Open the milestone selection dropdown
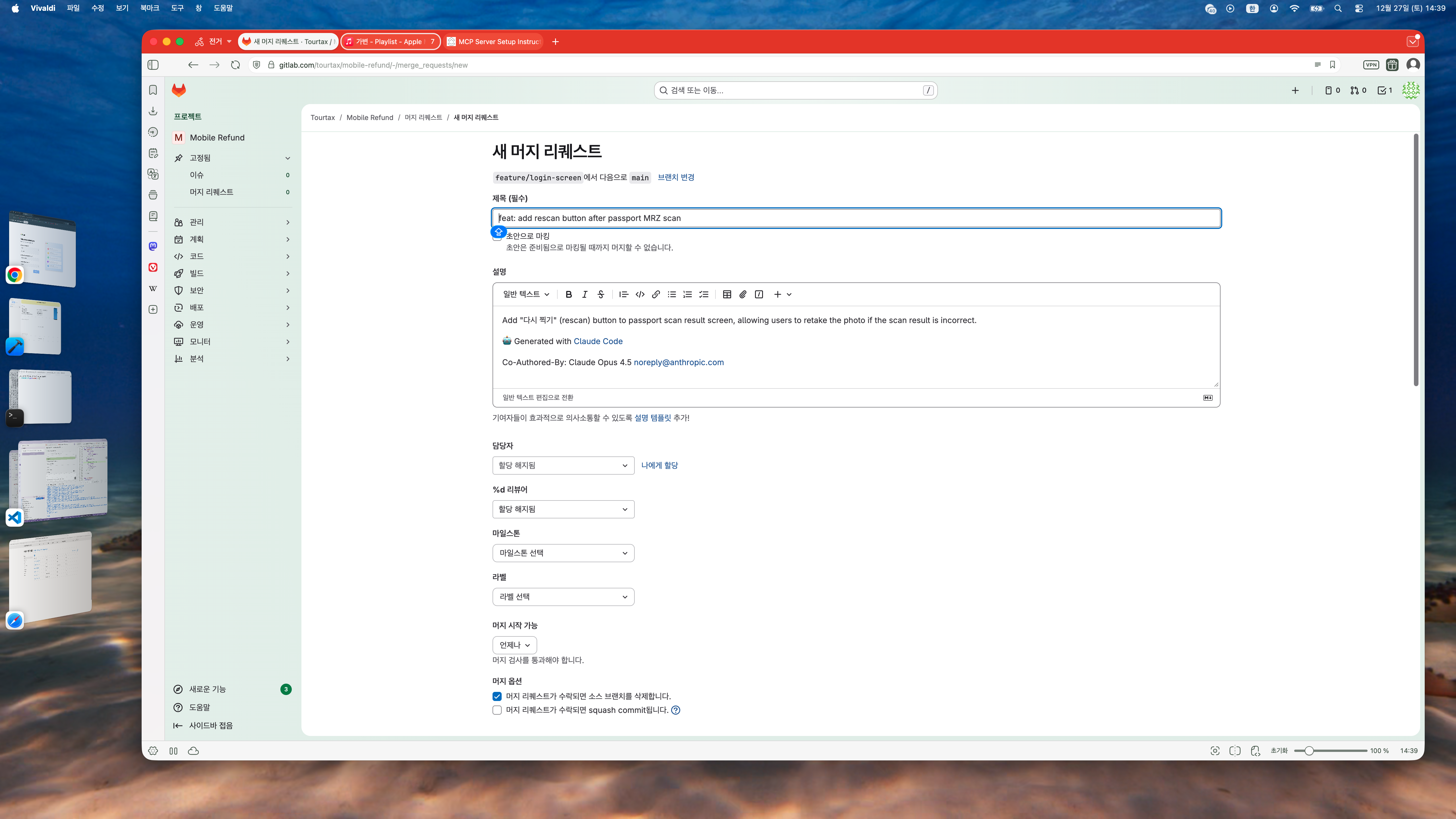The image size is (1456, 819). [x=563, y=553]
